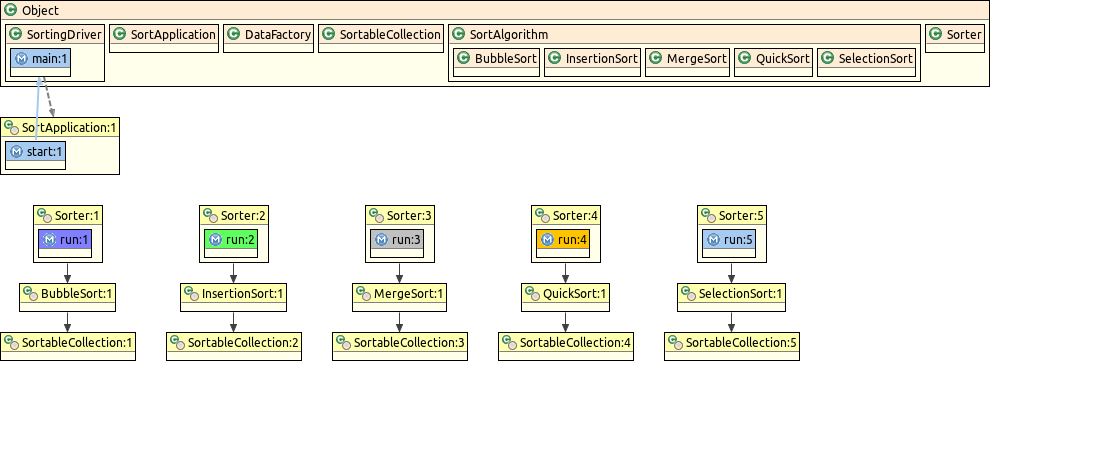Click the gray run:3 method node

tap(399, 240)
